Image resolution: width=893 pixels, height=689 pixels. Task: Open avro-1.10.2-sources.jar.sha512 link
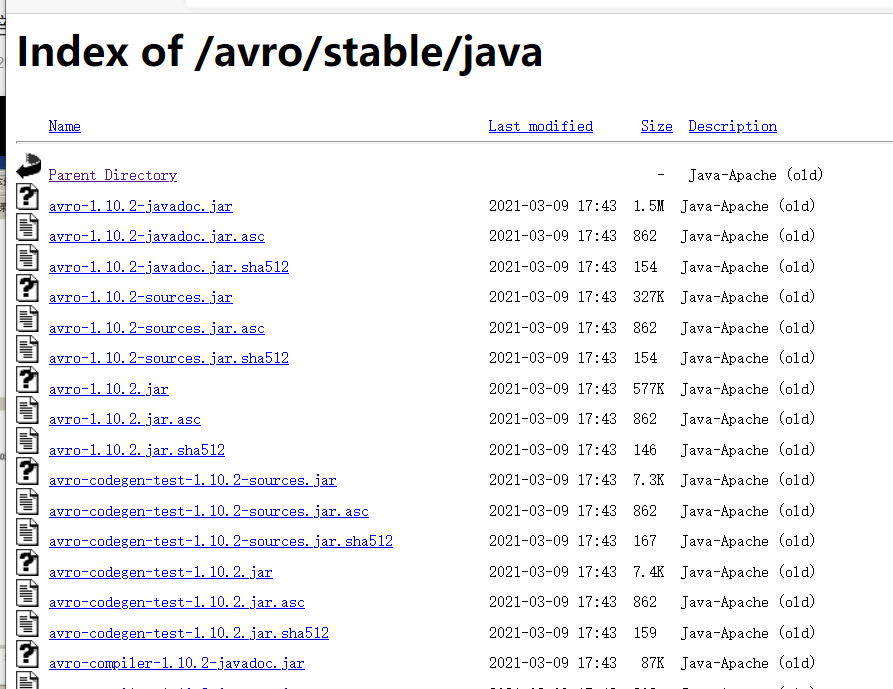[169, 358]
